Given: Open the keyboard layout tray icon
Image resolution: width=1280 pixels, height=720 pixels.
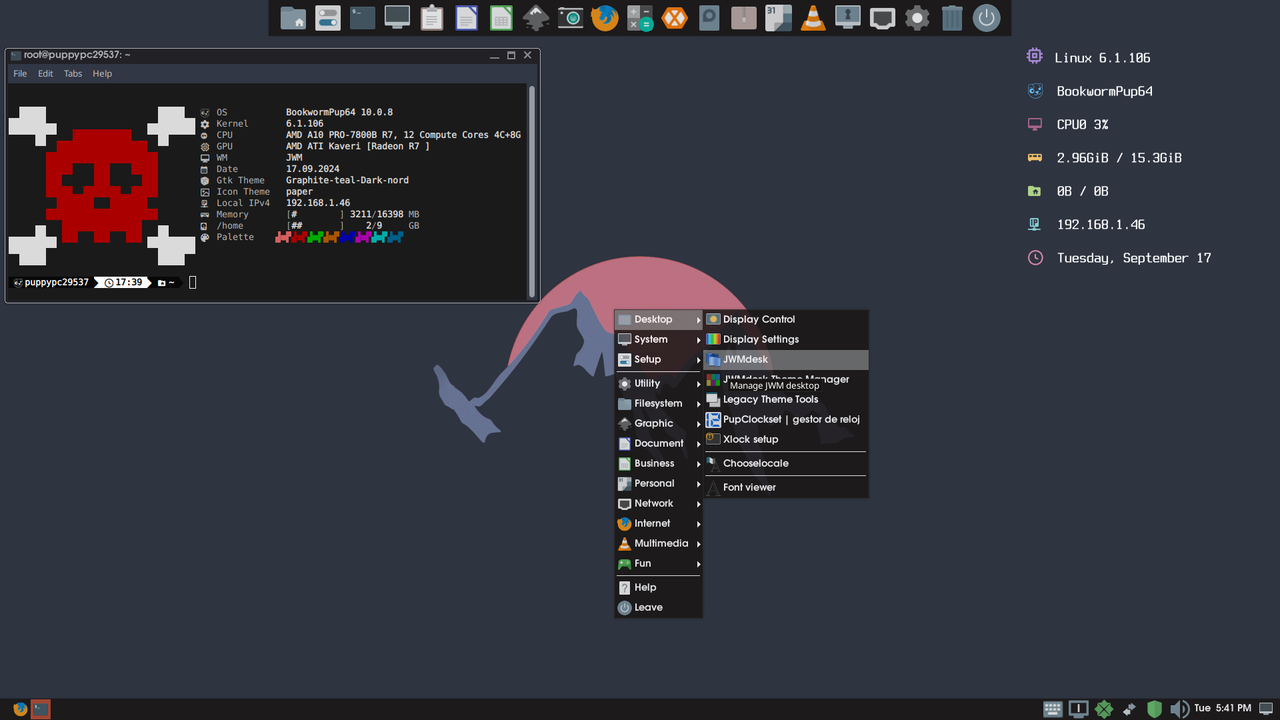Looking at the screenshot, I should (1052, 709).
